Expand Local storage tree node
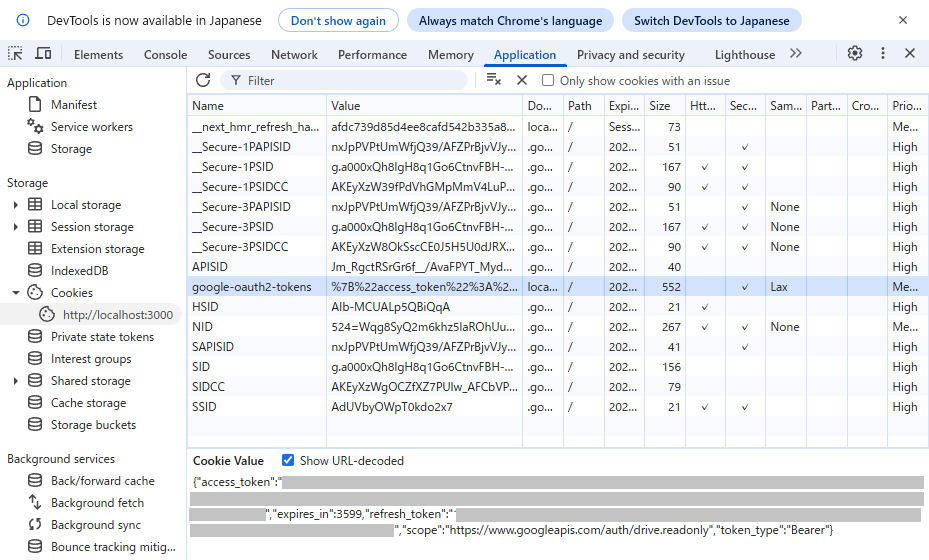This screenshot has height=560, width=929. pyautogui.click(x=15, y=205)
